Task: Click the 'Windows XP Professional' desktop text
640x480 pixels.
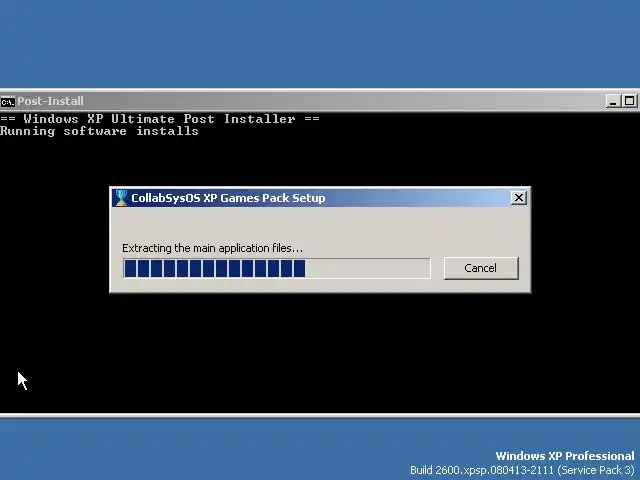Action: coord(565,456)
